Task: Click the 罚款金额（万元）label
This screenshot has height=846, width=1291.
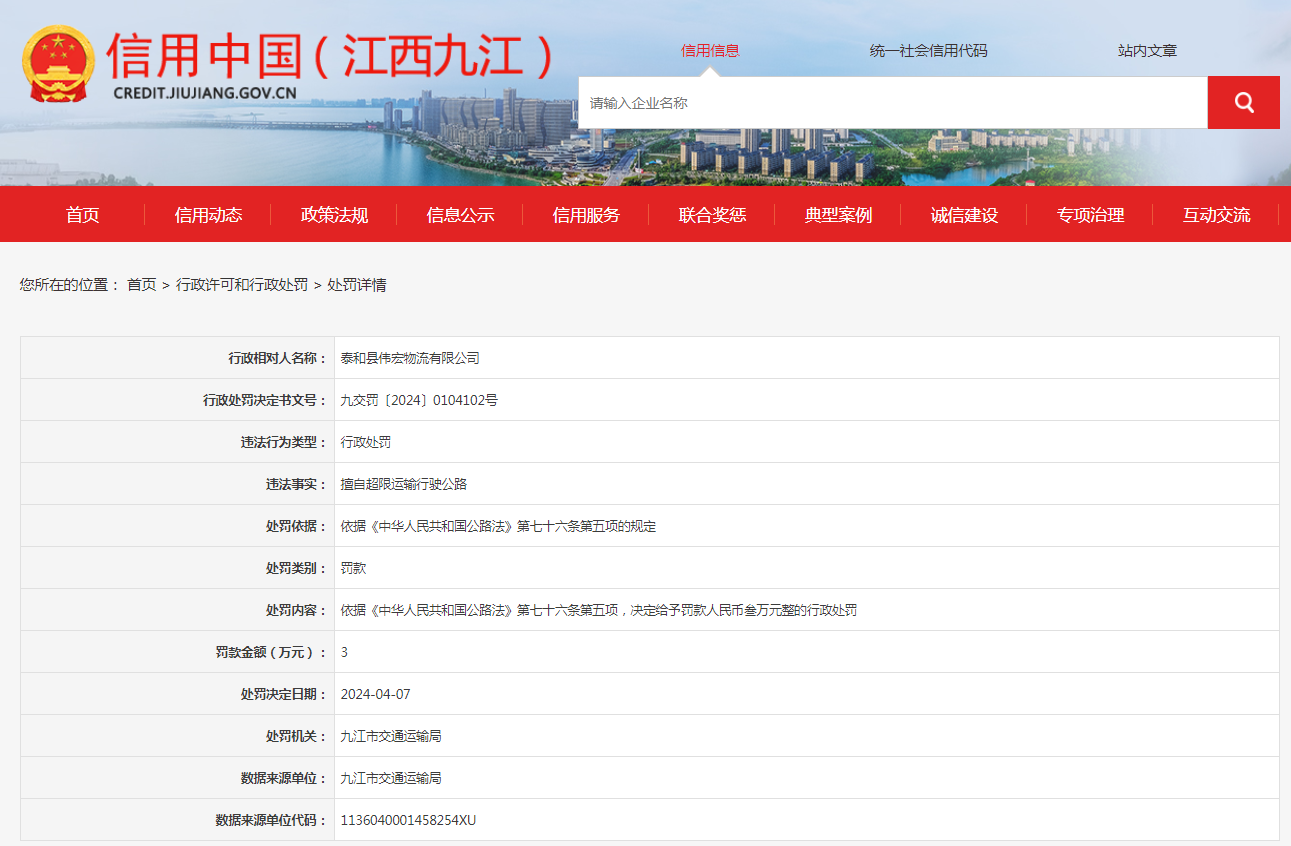Action: click(x=271, y=652)
